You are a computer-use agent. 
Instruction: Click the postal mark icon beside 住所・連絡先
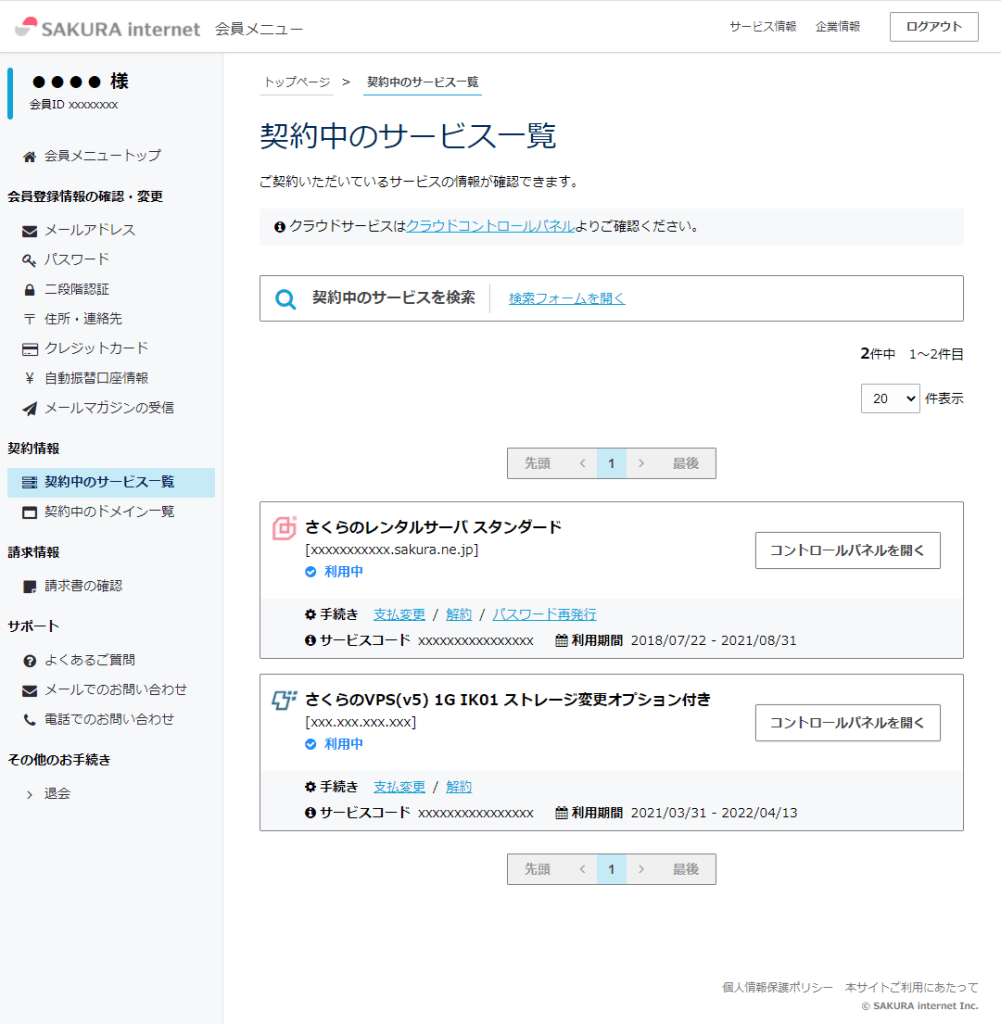(29, 319)
